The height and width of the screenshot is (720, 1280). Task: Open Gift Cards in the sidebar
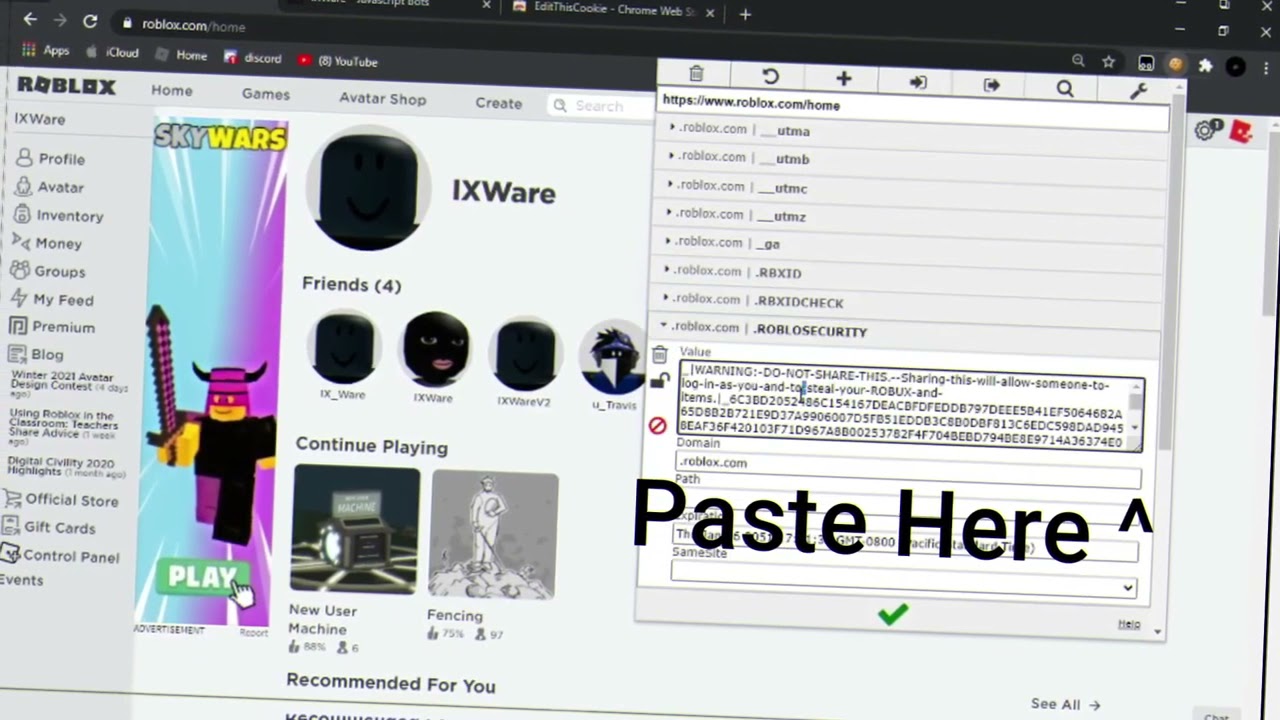(49, 527)
